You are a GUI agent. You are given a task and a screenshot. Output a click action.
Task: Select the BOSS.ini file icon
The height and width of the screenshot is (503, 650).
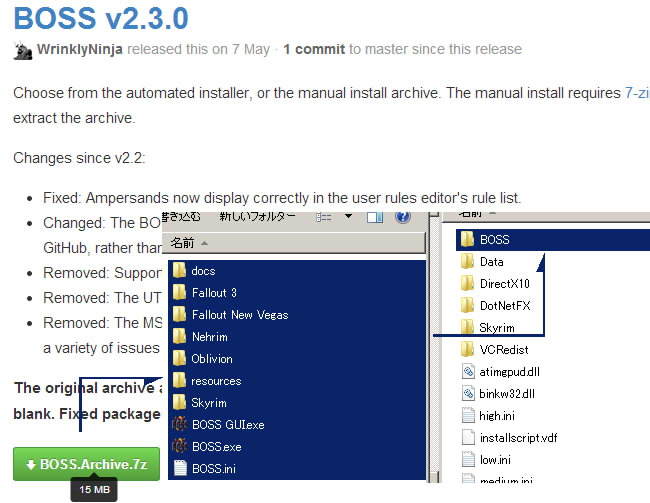pos(180,468)
